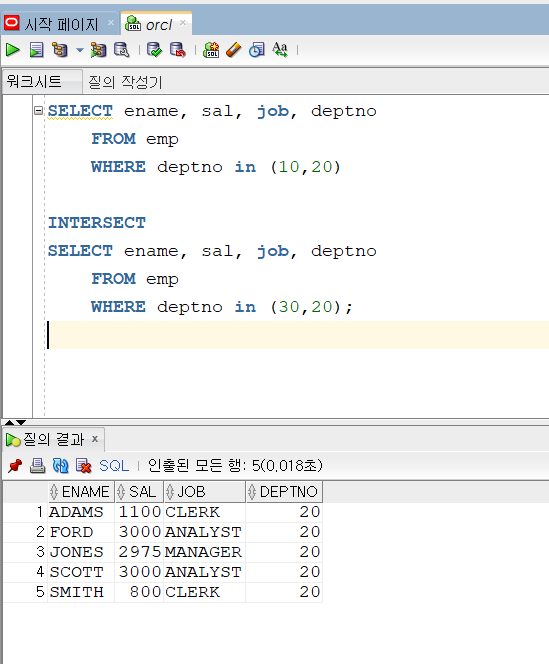This screenshot has width=549, height=664.
Task: Open the Explain Plan dropdown arrow
Action: (80, 50)
